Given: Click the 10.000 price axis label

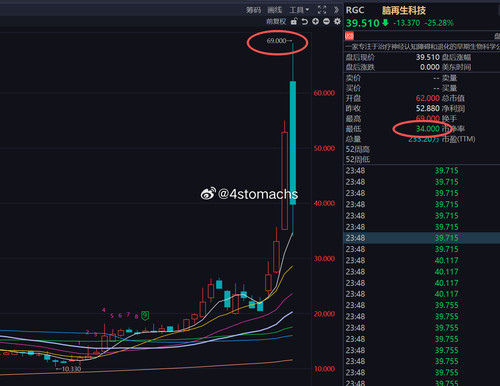Looking at the screenshot, I should pos(324,369).
